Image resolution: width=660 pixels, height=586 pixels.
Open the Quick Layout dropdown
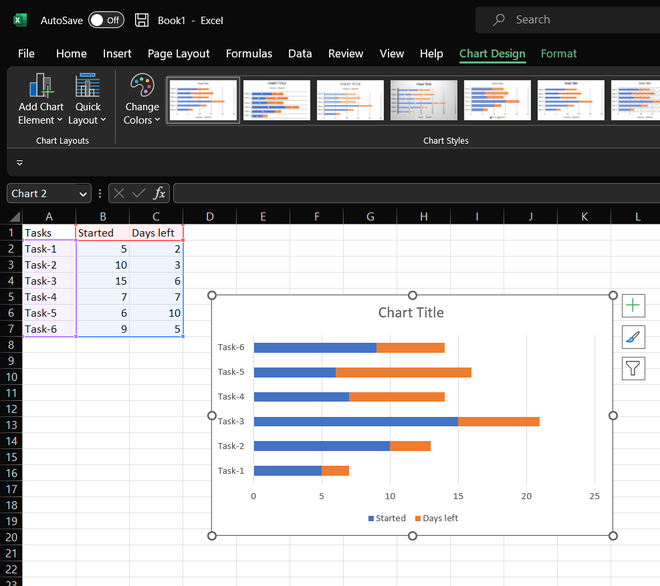[87, 99]
